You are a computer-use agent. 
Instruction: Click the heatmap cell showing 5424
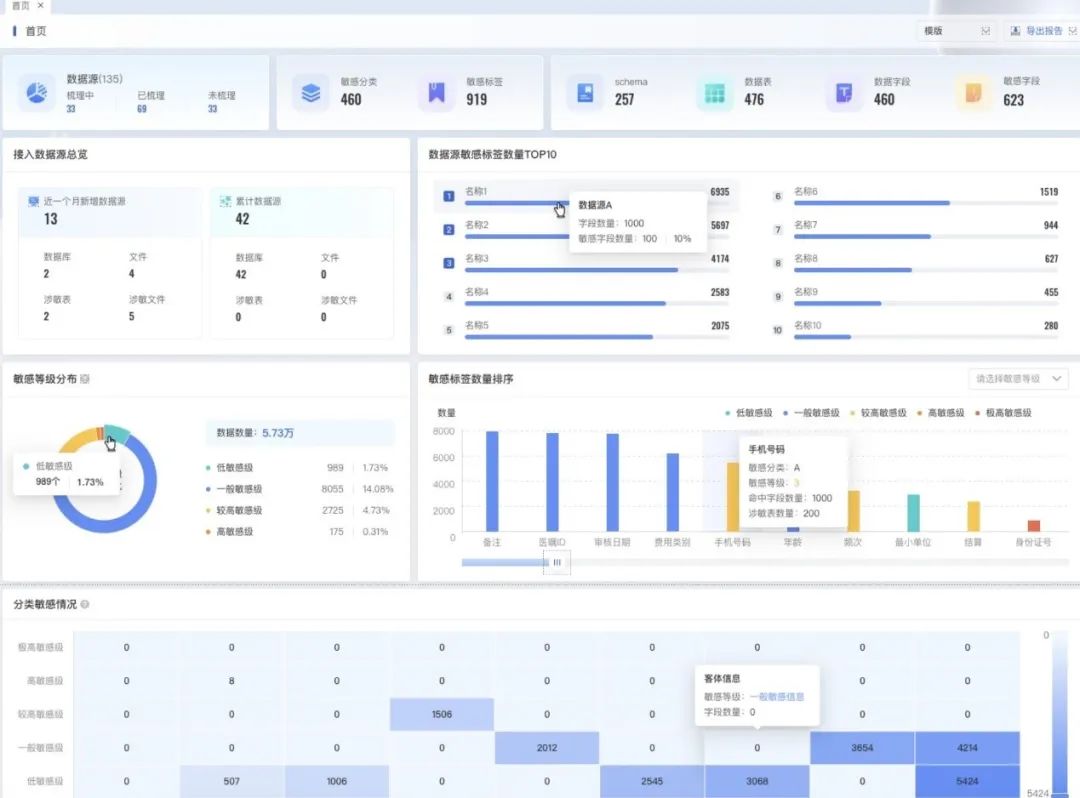tap(967, 781)
